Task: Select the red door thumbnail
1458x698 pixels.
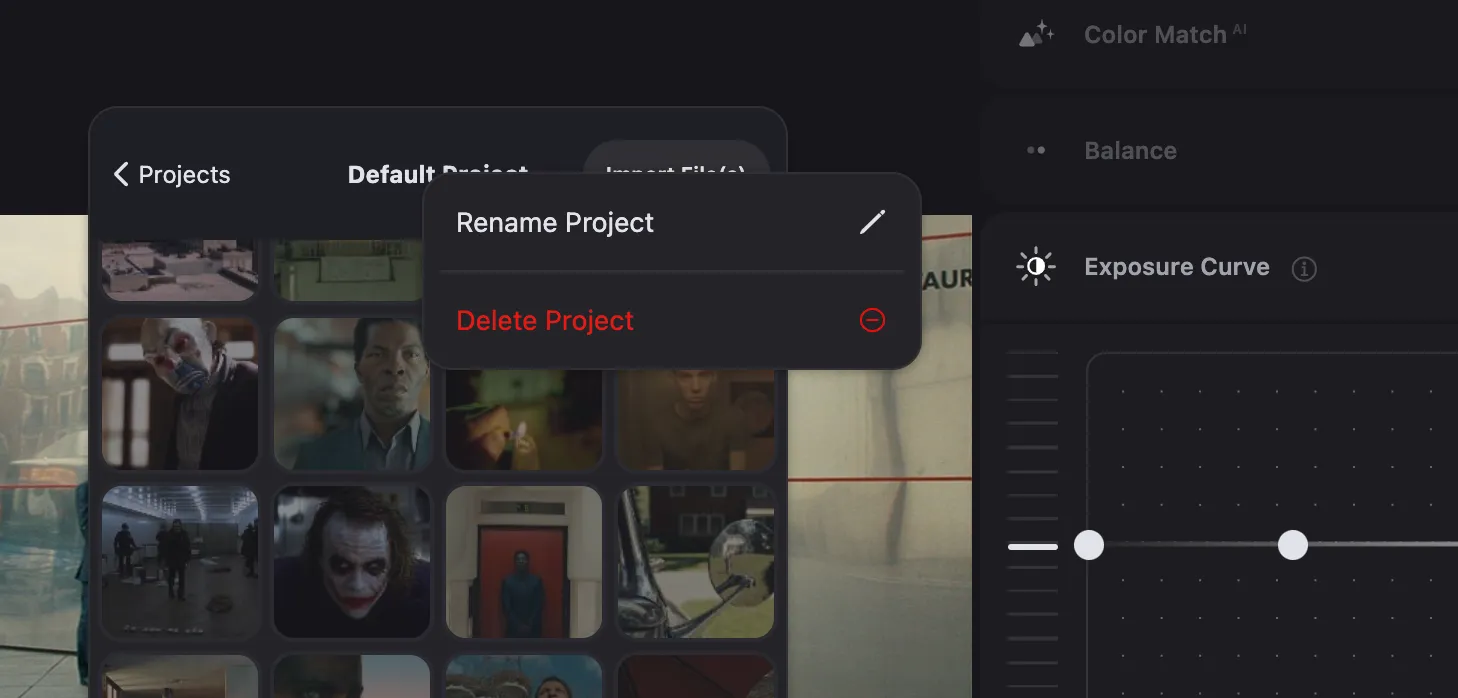Action: point(524,562)
